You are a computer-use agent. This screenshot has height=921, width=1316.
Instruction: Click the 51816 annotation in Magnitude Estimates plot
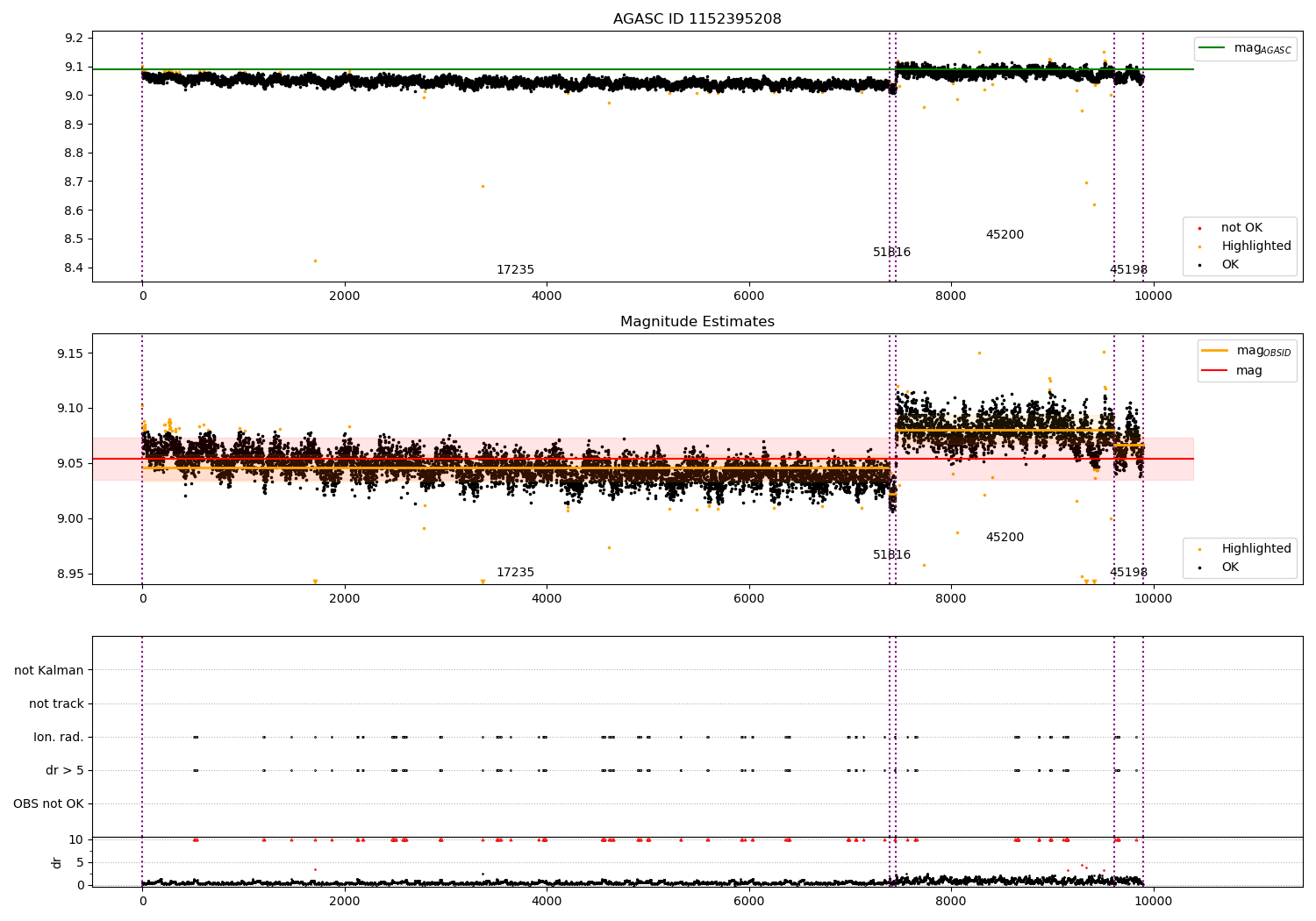[x=891, y=555]
